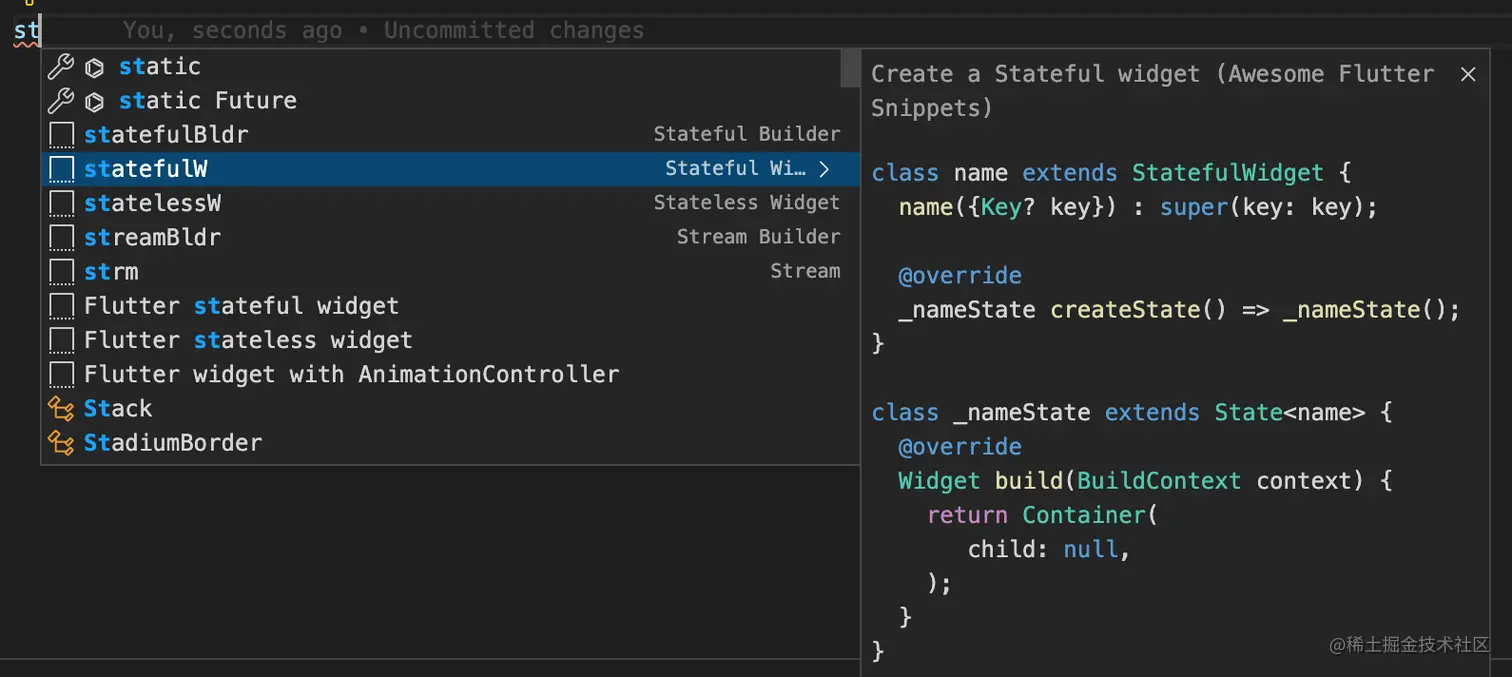Viewport: 1512px width, 677px height.
Task: Click snippet icon for AnimationController widget
Action: click(x=62, y=374)
